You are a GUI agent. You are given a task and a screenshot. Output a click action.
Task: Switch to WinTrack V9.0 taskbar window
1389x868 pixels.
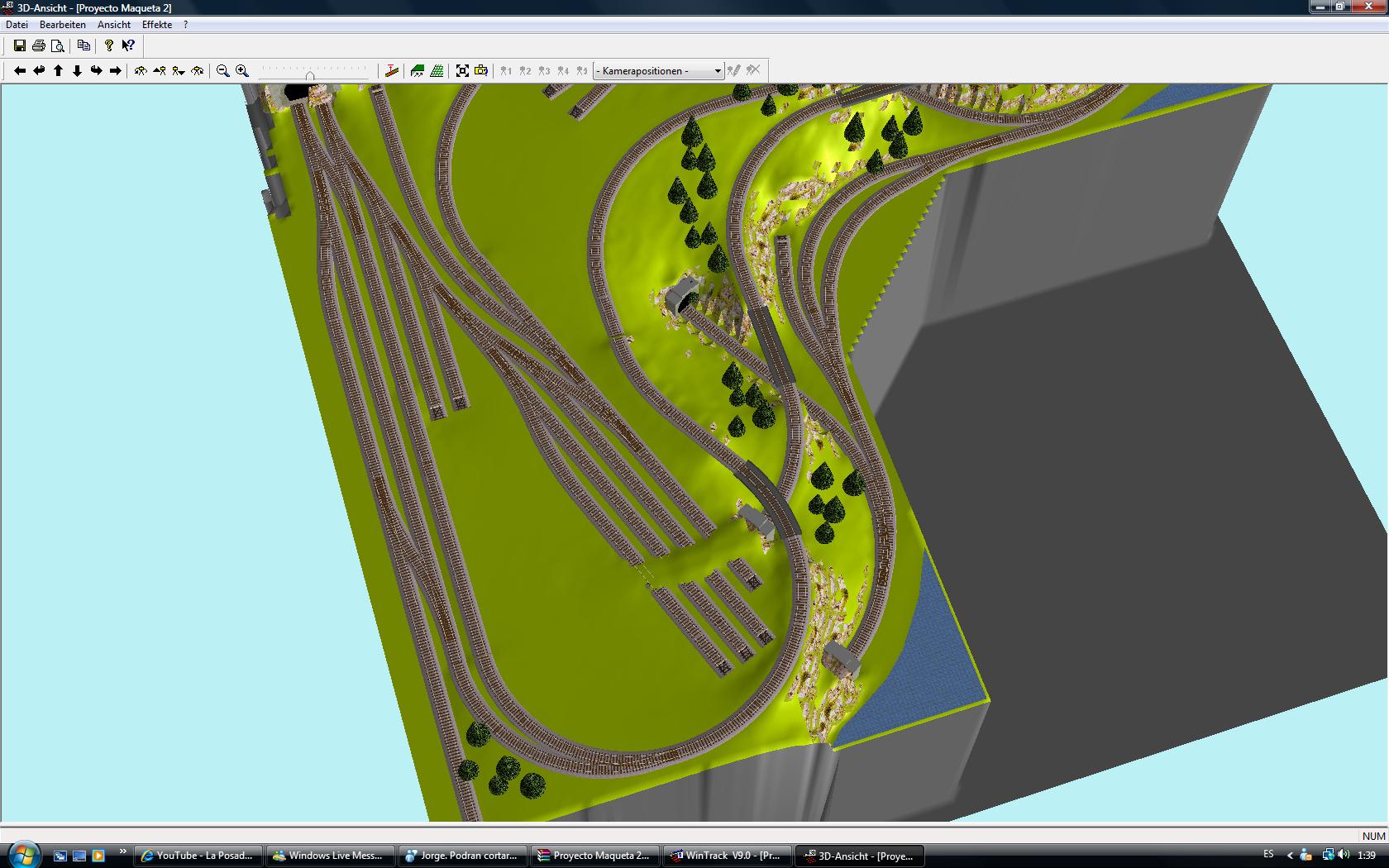728,856
